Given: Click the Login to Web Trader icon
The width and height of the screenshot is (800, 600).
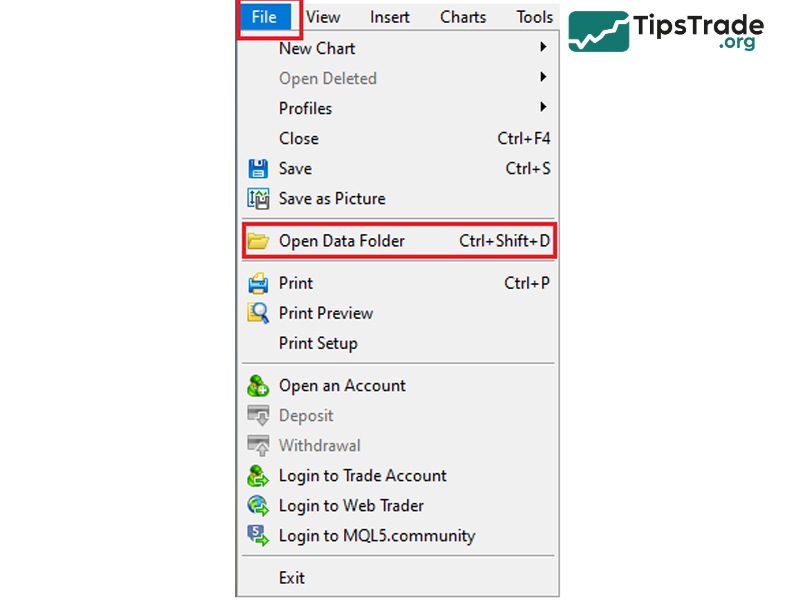Looking at the screenshot, I should pos(258,506).
